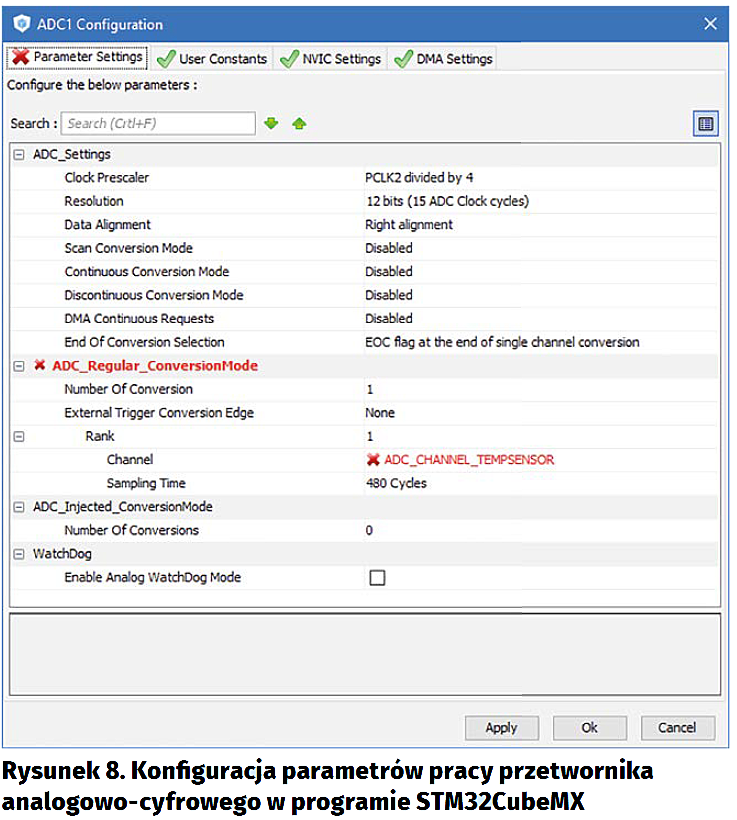Open the NVIC Settings tab
Viewport: 737px width, 820px height.
(331, 58)
